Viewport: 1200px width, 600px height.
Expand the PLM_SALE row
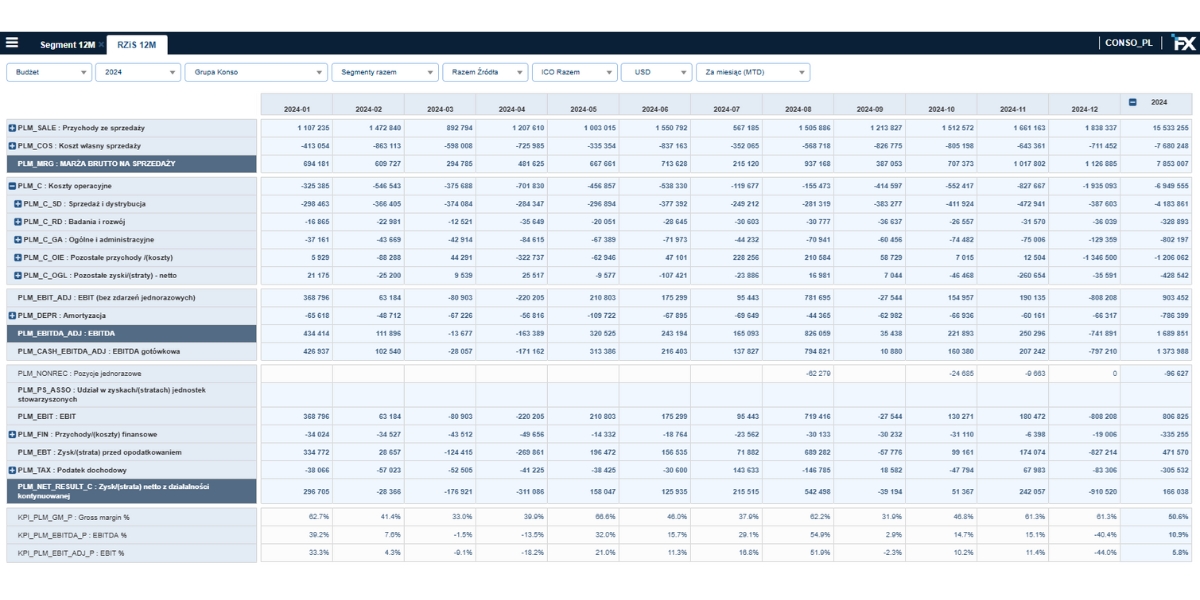[x=12, y=128]
